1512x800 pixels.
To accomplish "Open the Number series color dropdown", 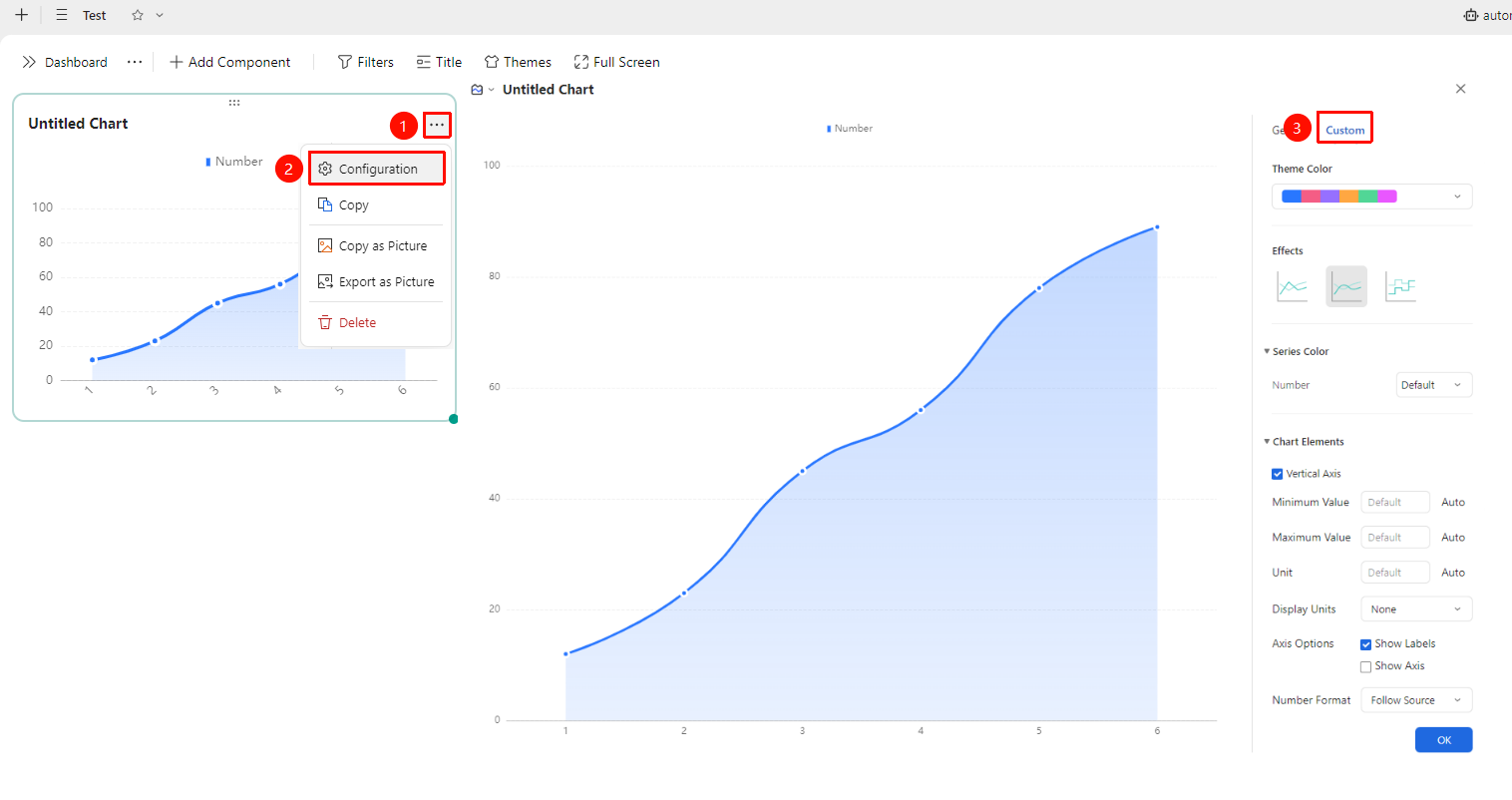I will coord(1433,385).
